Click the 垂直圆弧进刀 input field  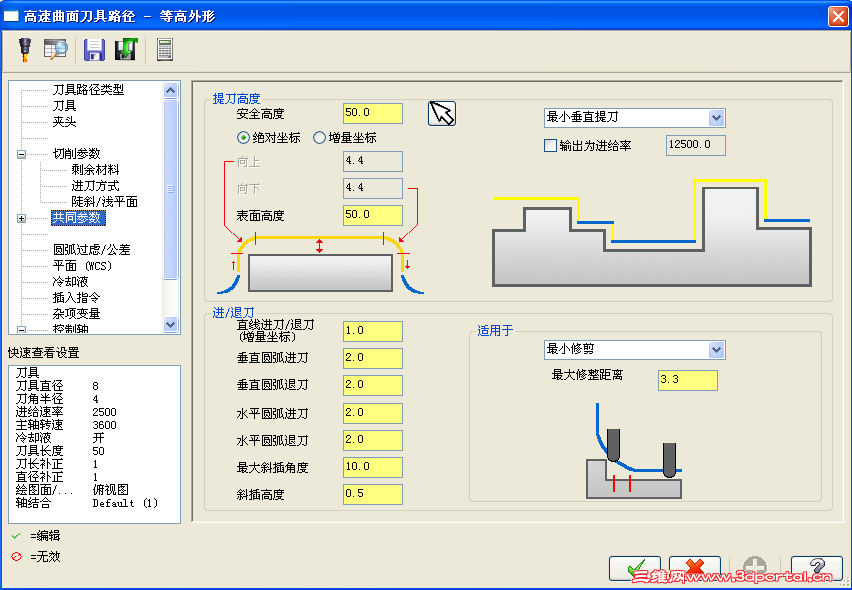[x=373, y=358]
